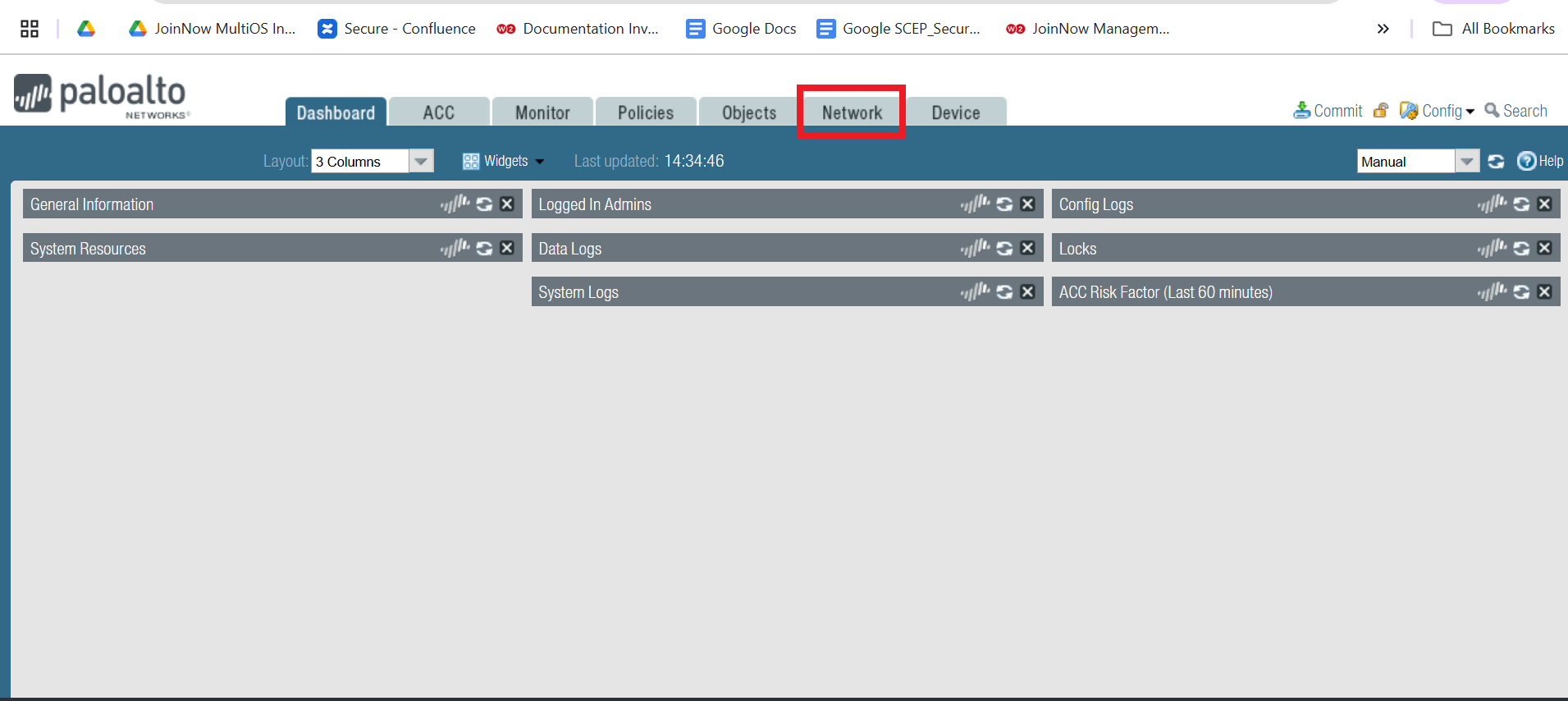Open the Widgets dropdown menu
The height and width of the screenshot is (701, 1568).
[503, 162]
